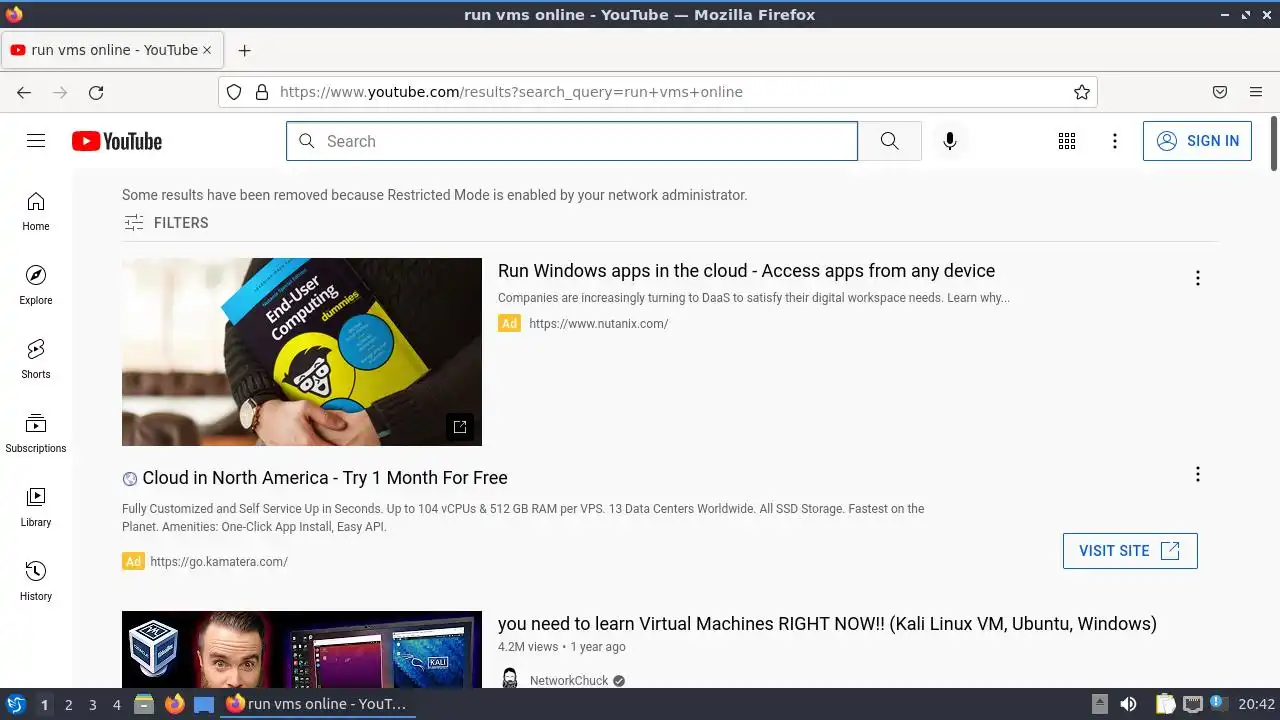This screenshot has width=1280, height=720.
Task: Click the Firefox URL address bar
Action: click(657, 92)
